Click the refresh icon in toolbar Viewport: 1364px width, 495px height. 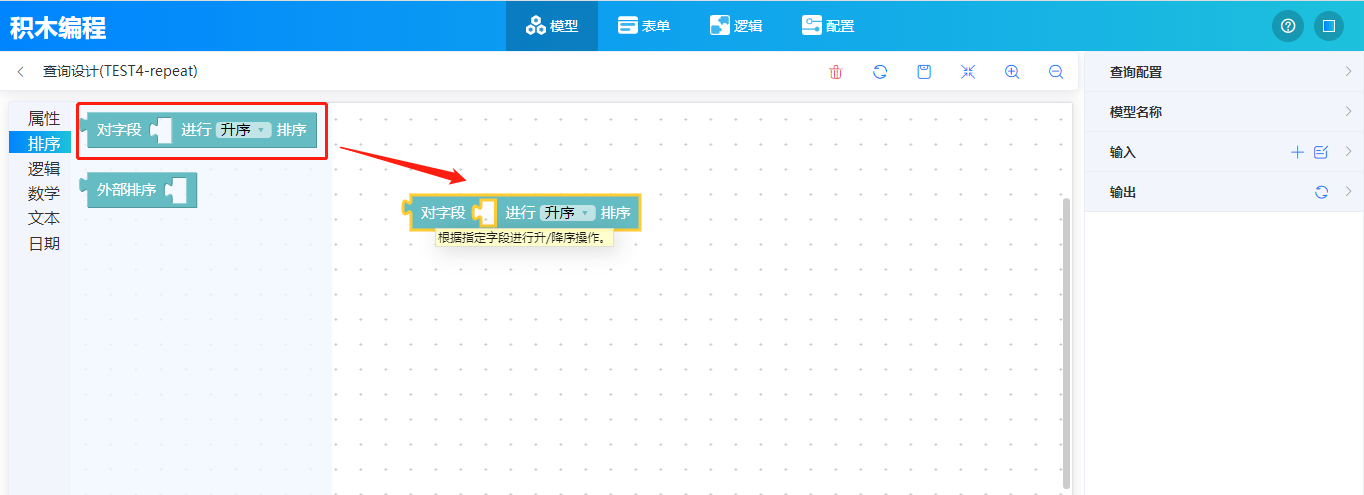[x=880, y=72]
